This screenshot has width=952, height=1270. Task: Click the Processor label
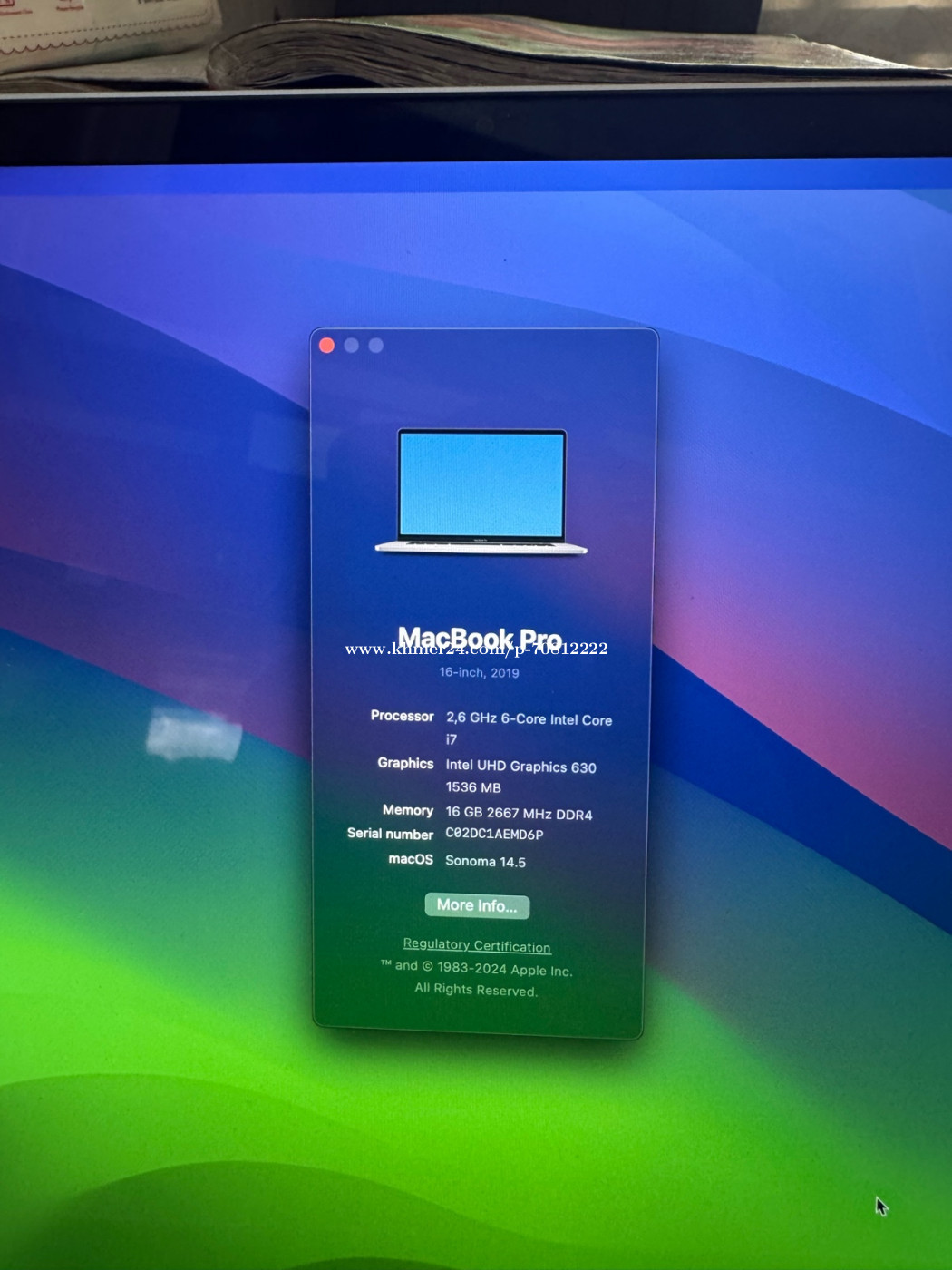pos(403,716)
